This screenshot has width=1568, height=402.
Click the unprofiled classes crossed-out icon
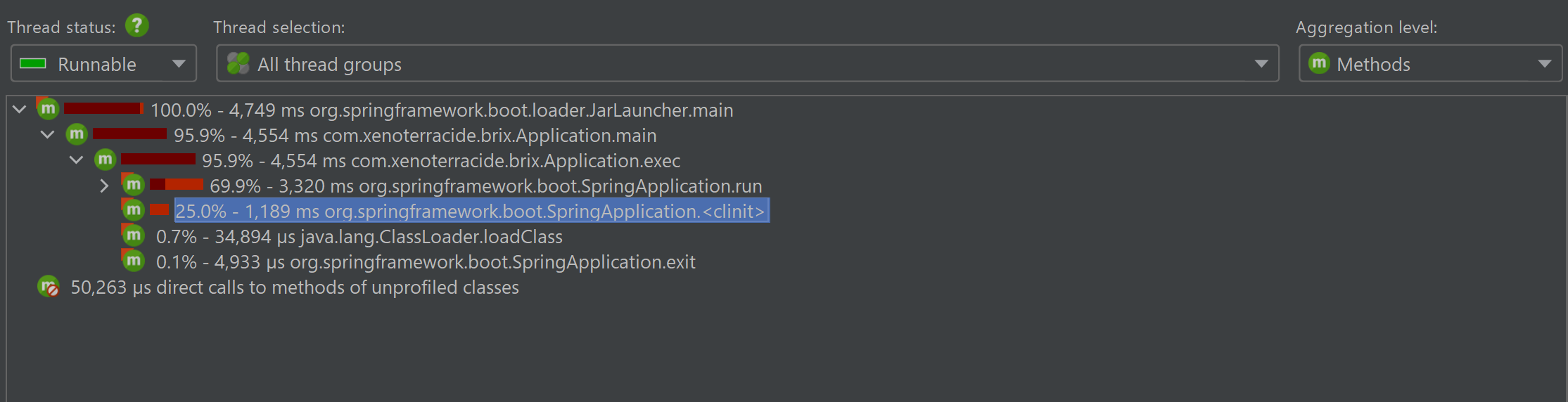[49, 287]
